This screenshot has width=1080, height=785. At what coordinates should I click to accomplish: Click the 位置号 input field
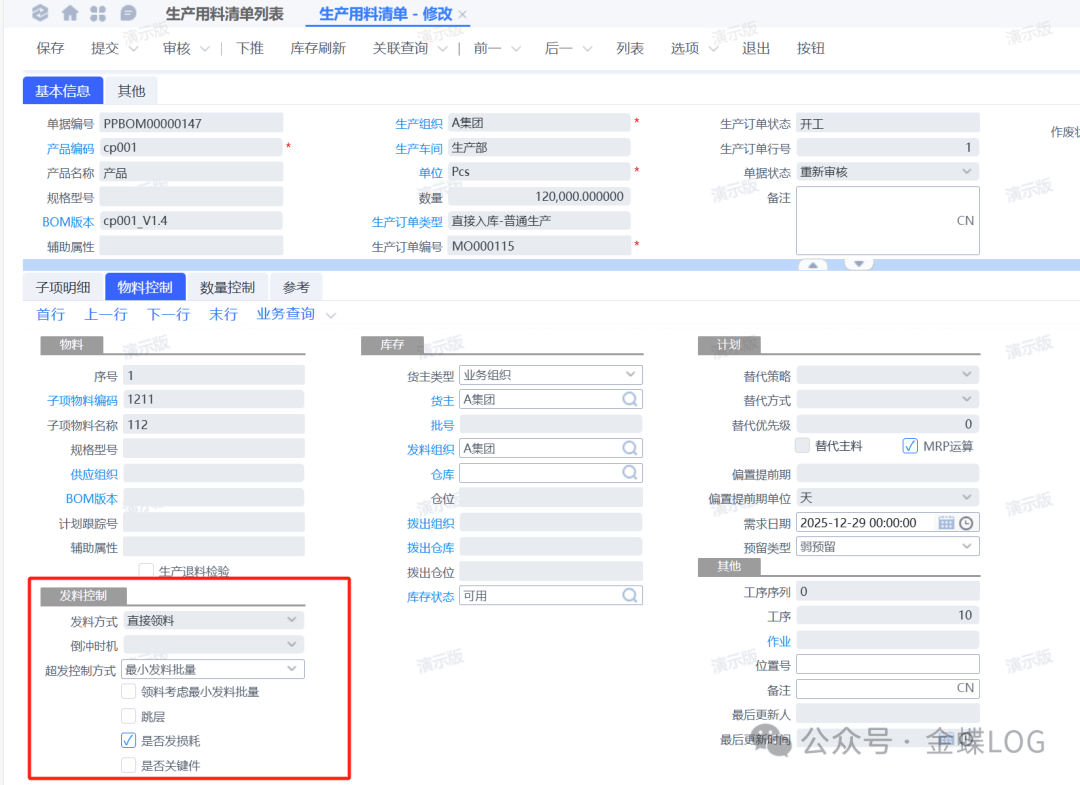(887, 664)
